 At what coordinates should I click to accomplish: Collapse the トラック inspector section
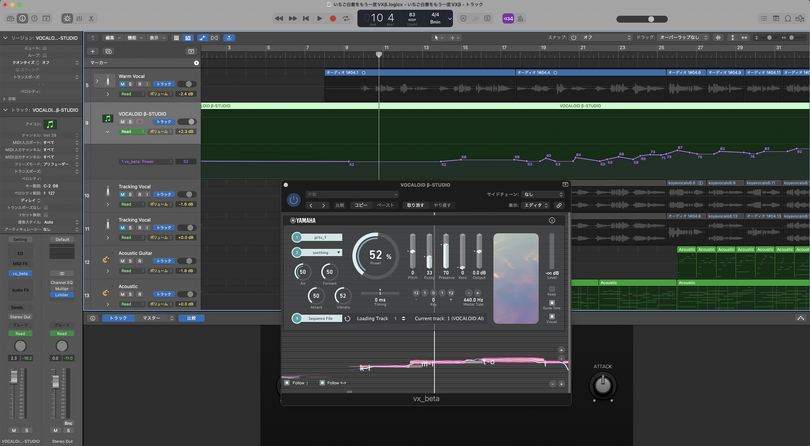tap(5, 110)
